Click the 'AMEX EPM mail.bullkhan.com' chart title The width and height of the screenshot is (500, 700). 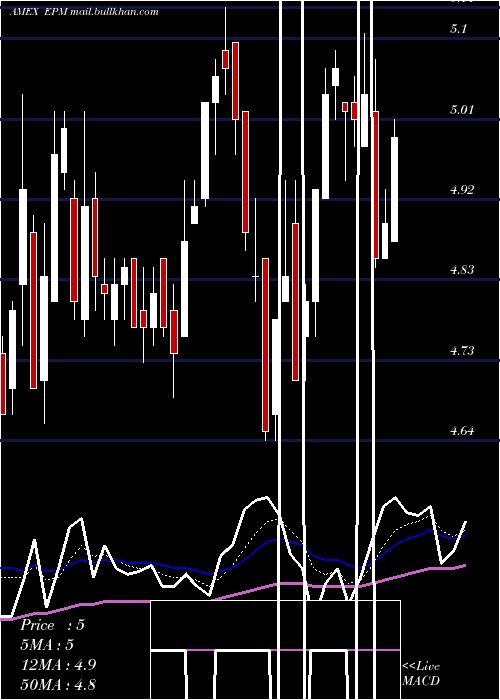84,12
